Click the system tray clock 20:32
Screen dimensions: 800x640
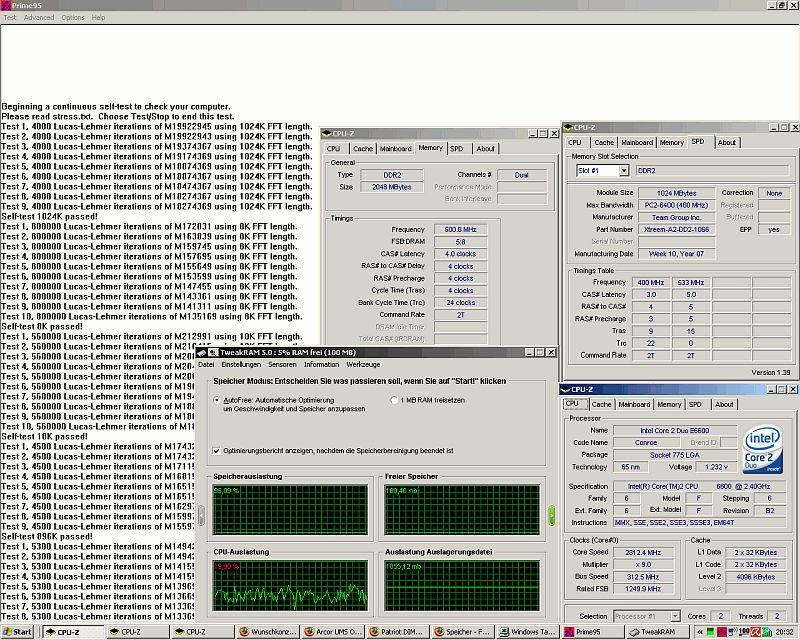[785, 632]
